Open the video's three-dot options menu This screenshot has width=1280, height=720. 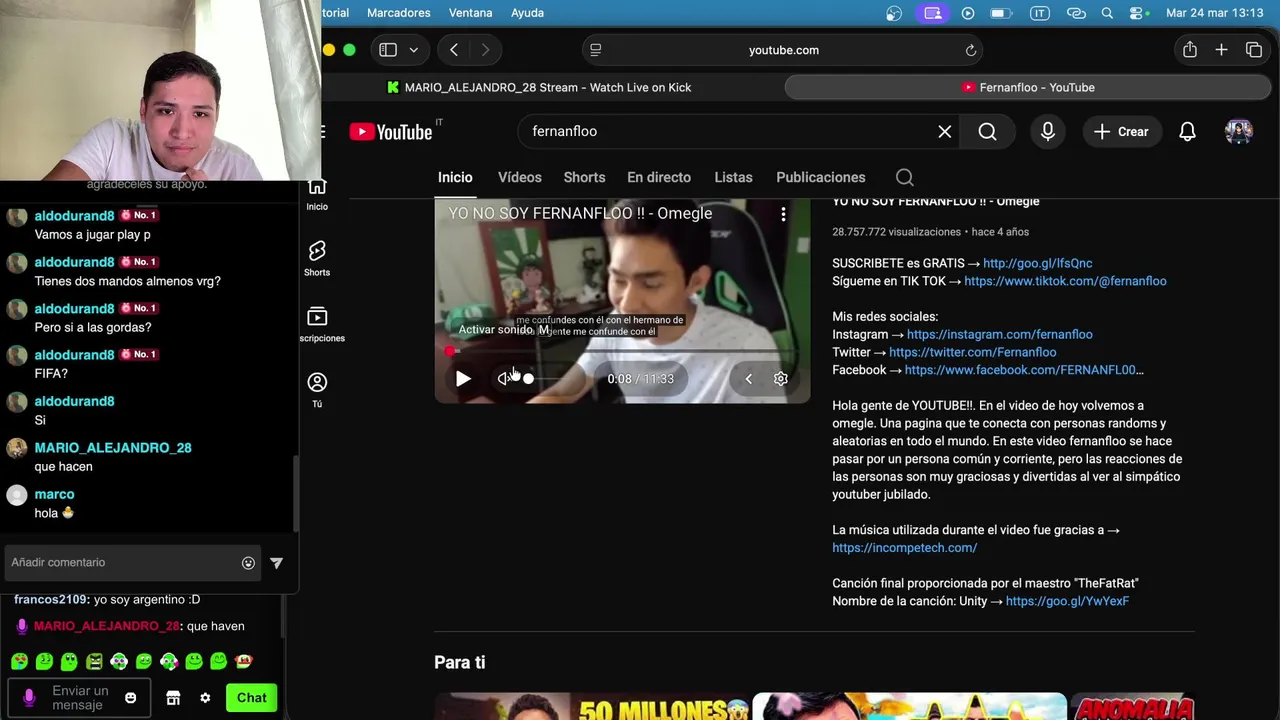783,214
